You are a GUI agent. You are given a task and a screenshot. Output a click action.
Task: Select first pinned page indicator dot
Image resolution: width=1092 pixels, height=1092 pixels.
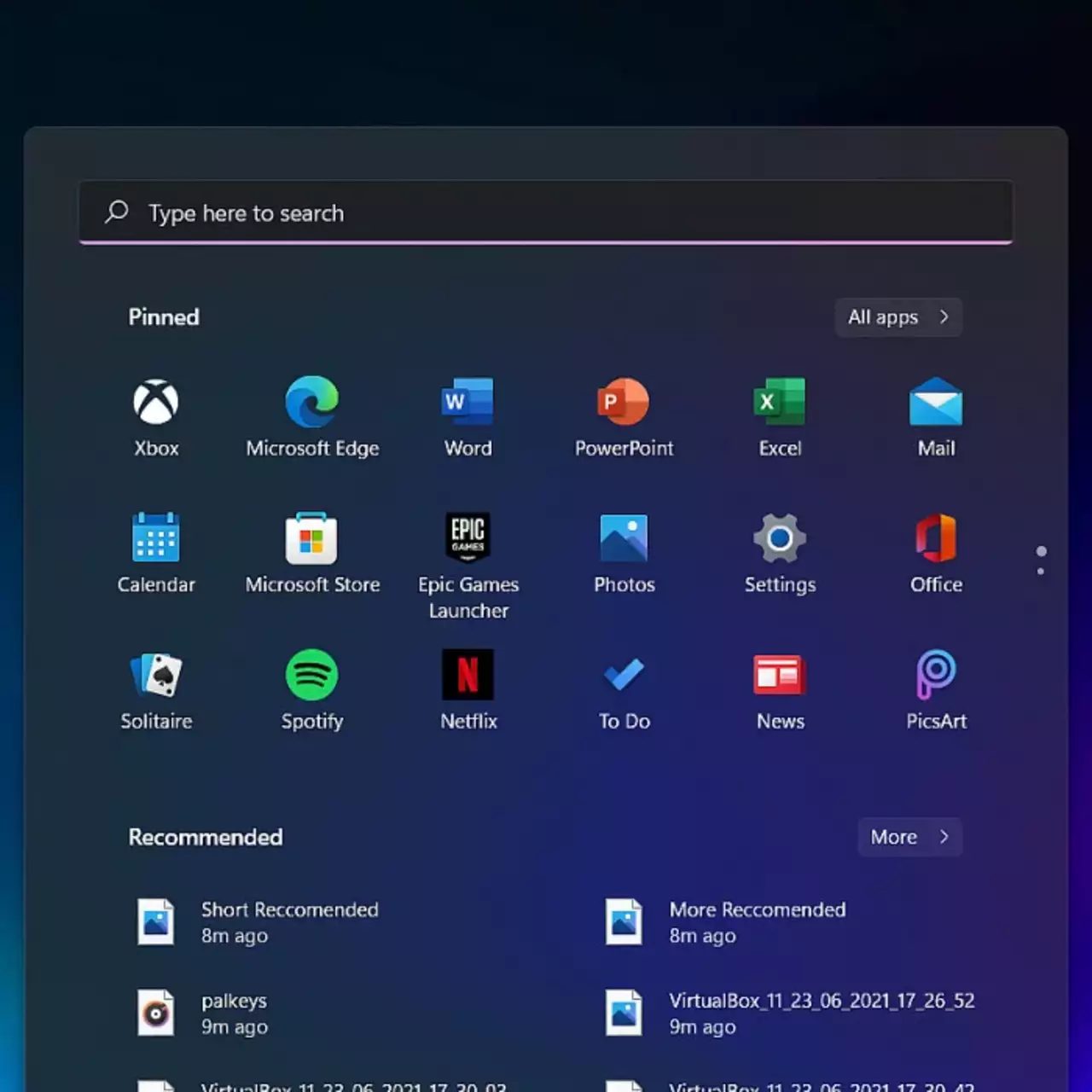pyautogui.click(x=1041, y=551)
